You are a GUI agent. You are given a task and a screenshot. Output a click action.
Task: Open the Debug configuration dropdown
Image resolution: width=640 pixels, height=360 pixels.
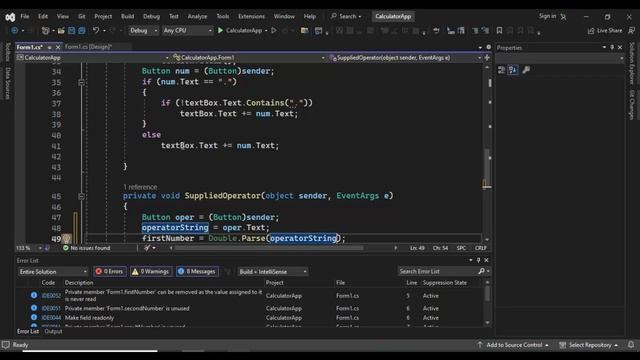click(x=143, y=31)
